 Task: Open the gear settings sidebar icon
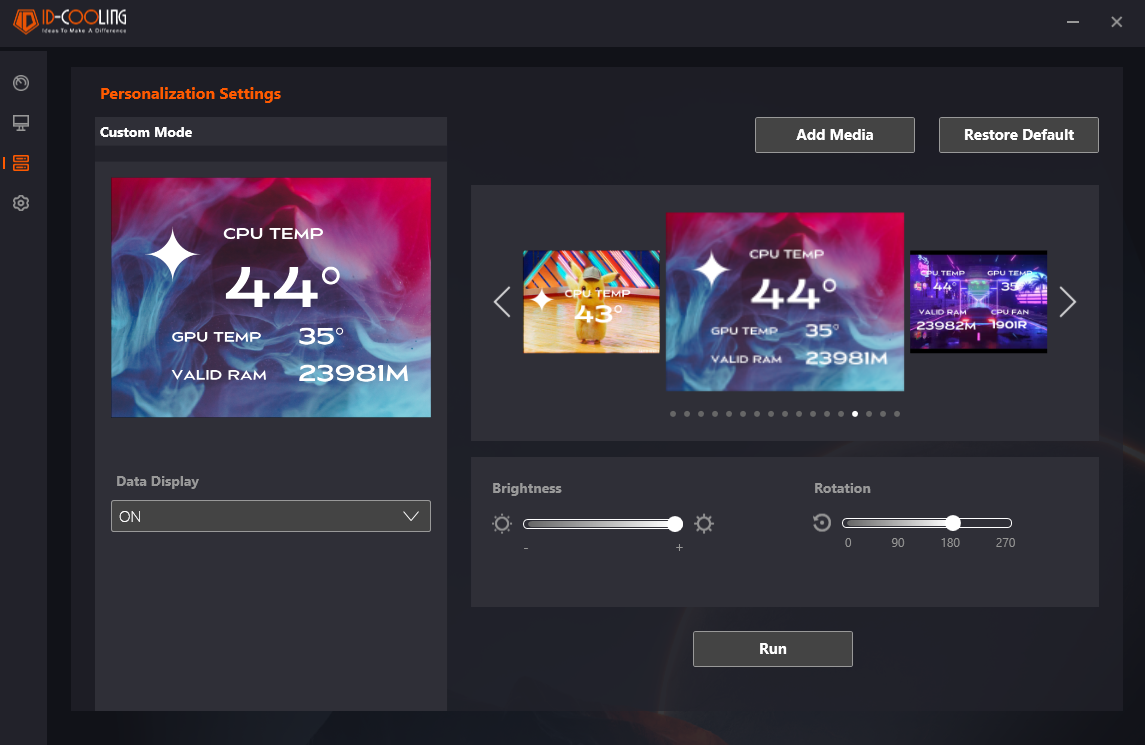tap(21, 203)
